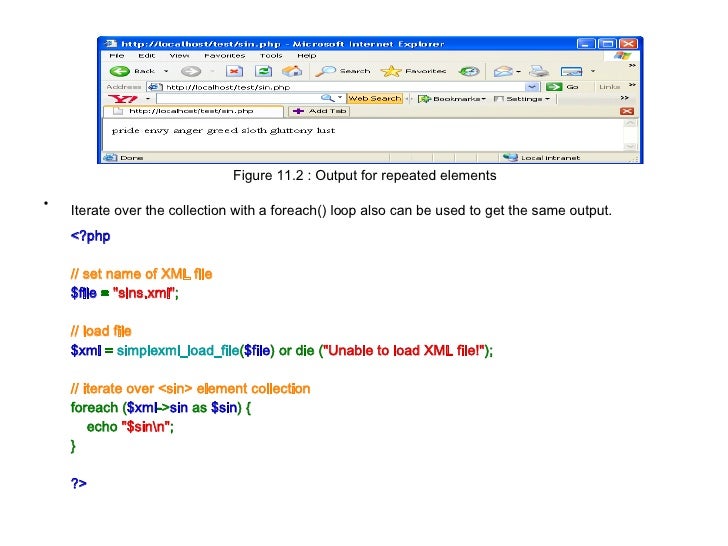
Task: Click the toolbar icon right of Print
Action: point(571,71)
